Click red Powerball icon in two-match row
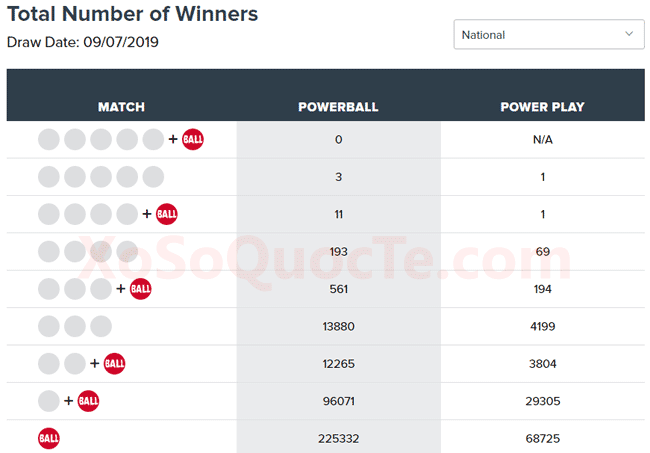This screenshot has width=650, height=453. click(115, 364)
